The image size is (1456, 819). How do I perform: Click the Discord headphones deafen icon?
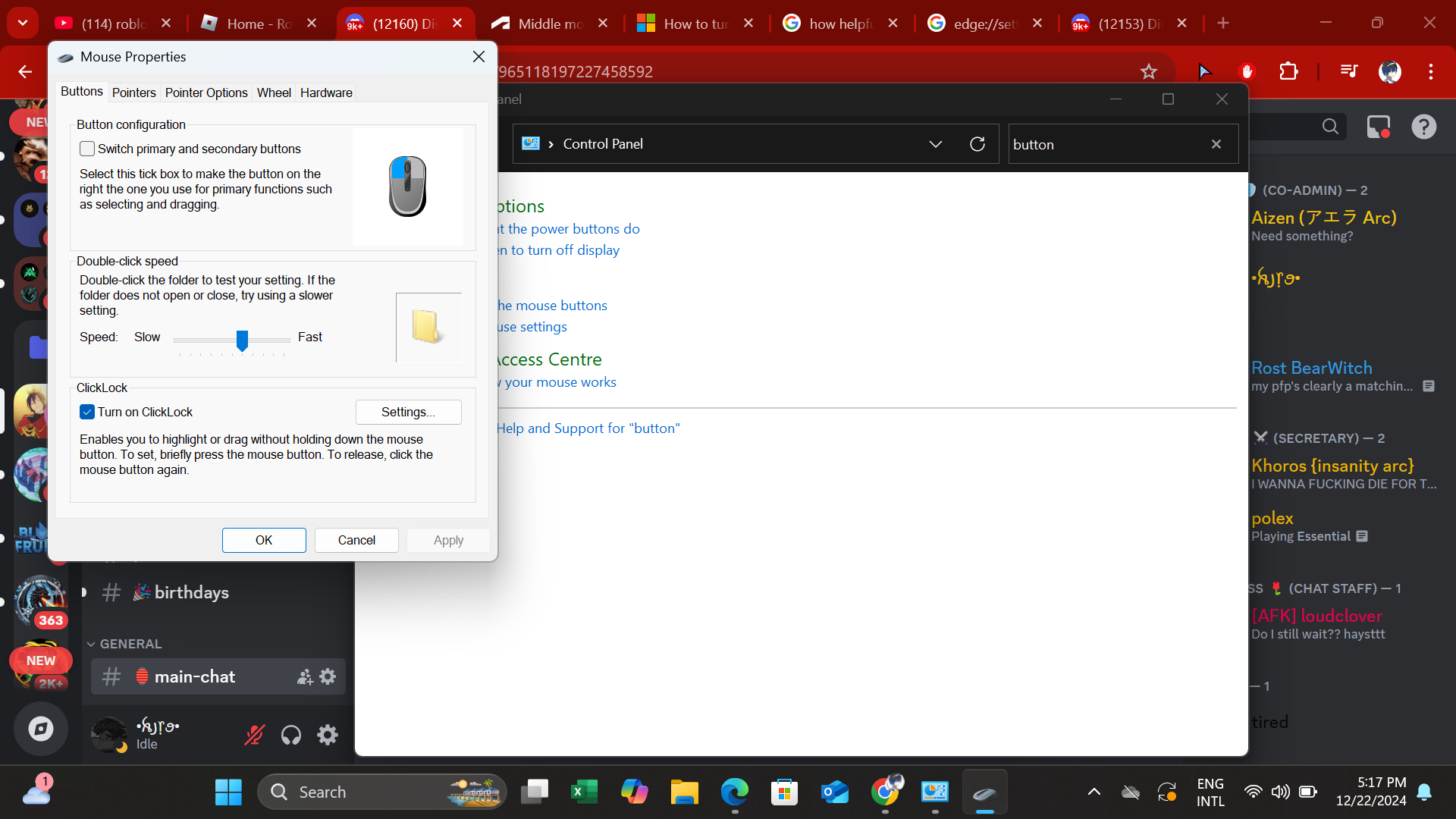pyautogui.click(x=291, y=735)
